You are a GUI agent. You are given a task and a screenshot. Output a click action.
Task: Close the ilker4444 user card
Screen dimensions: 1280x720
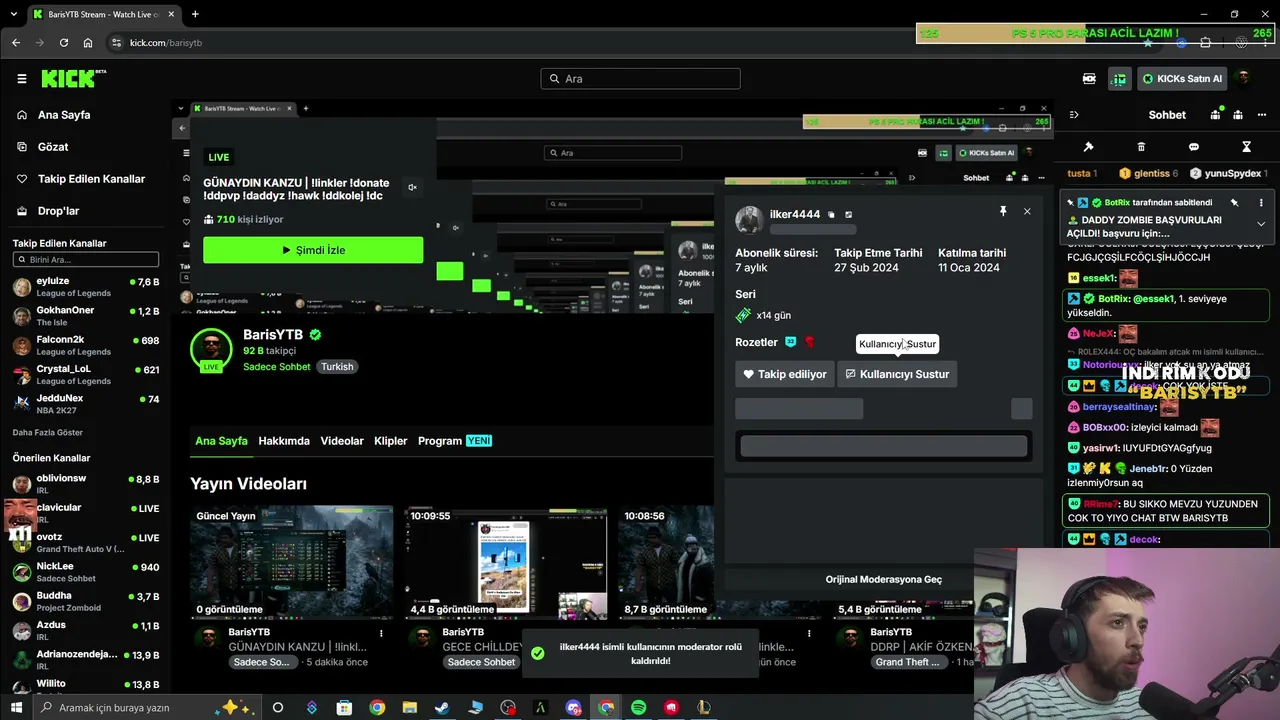pos(1027,211)
